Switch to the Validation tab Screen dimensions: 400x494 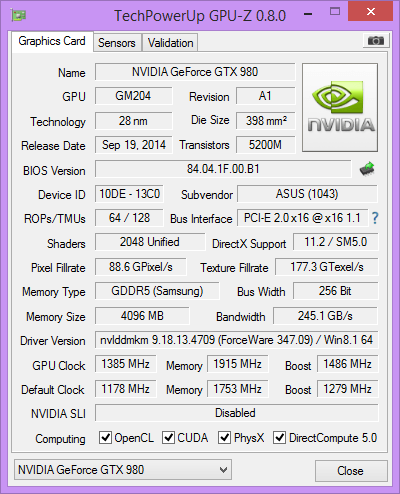click(170, 43)
